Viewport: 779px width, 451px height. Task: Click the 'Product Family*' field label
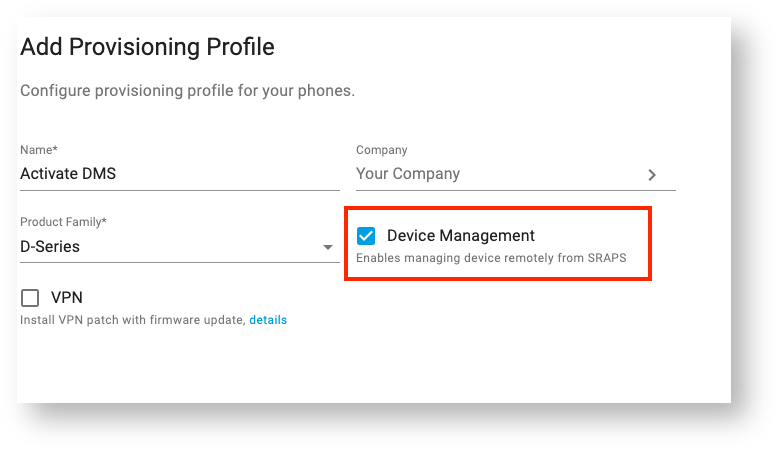pos(63,221)
